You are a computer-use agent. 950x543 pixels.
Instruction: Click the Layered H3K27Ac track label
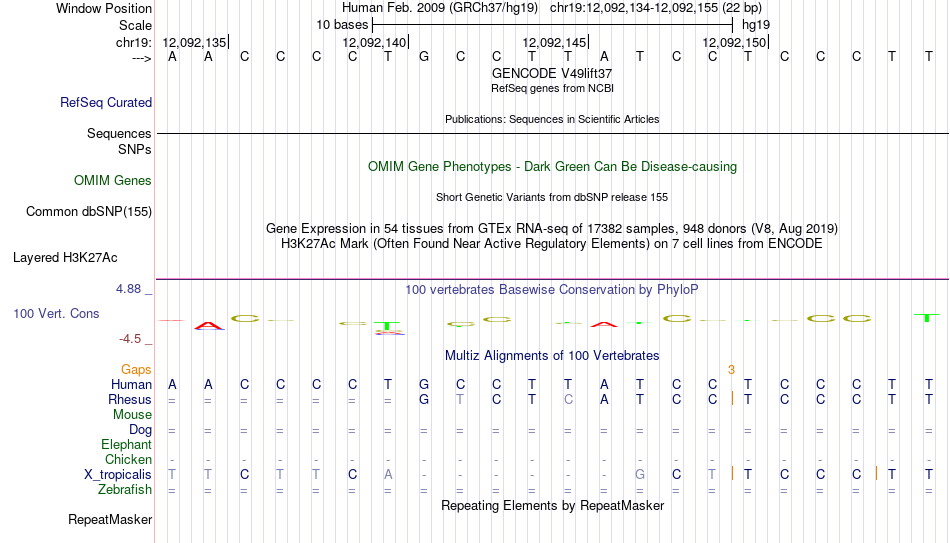(65, 258)
